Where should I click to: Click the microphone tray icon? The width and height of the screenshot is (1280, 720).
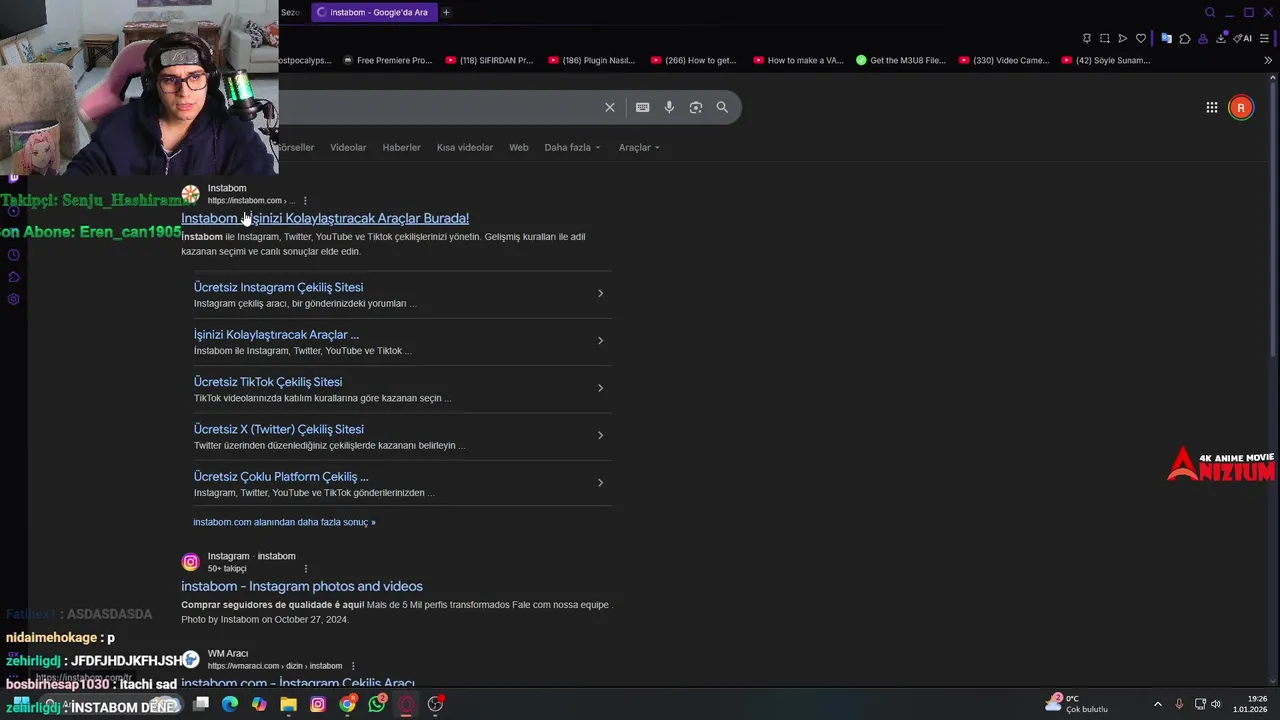[1179, 704]
